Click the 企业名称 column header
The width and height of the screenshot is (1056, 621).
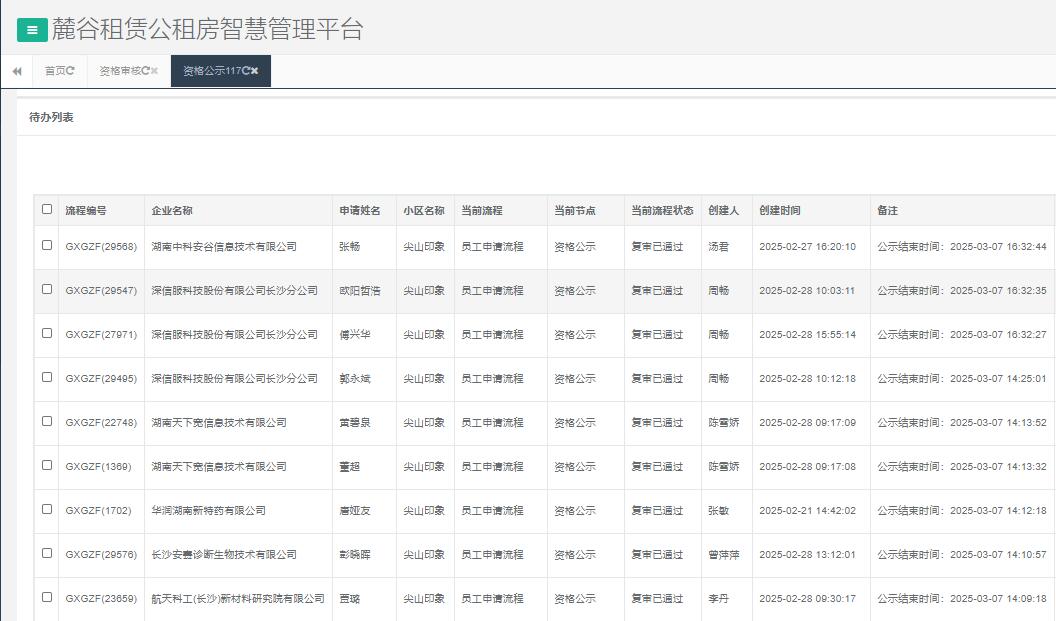[x=172, y=211]
